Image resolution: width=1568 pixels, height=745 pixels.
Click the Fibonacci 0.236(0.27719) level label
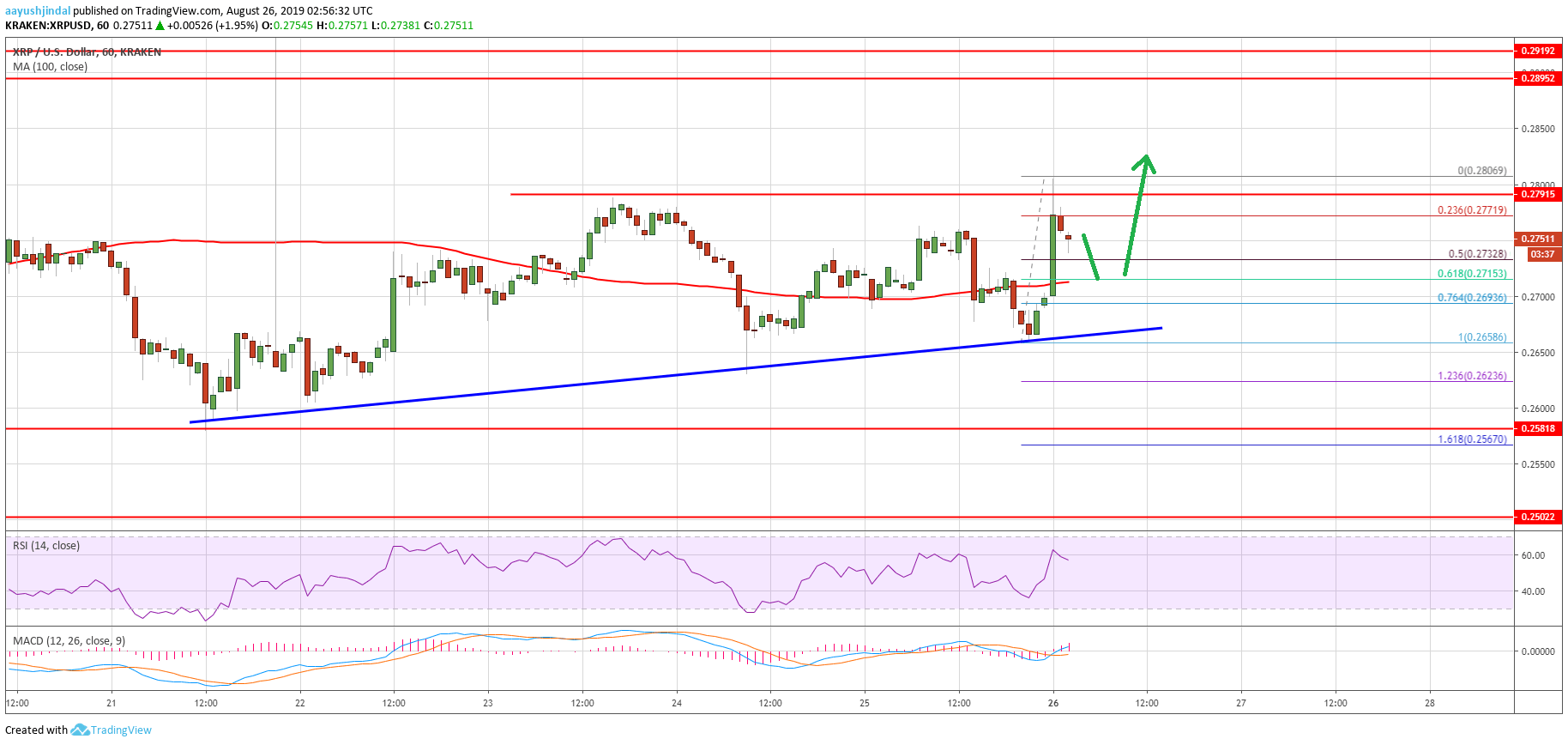click(1472, 210)
